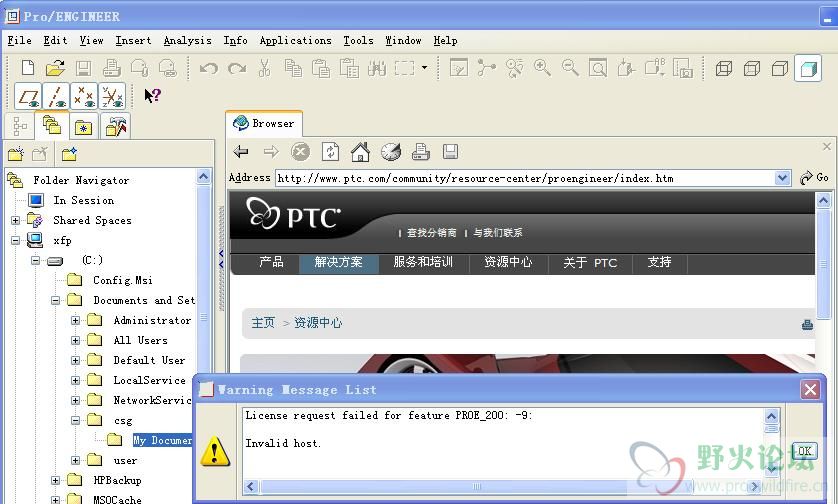Click the 产品 navigation link
The height and width of the screenshot is (504, 838).
271,262
